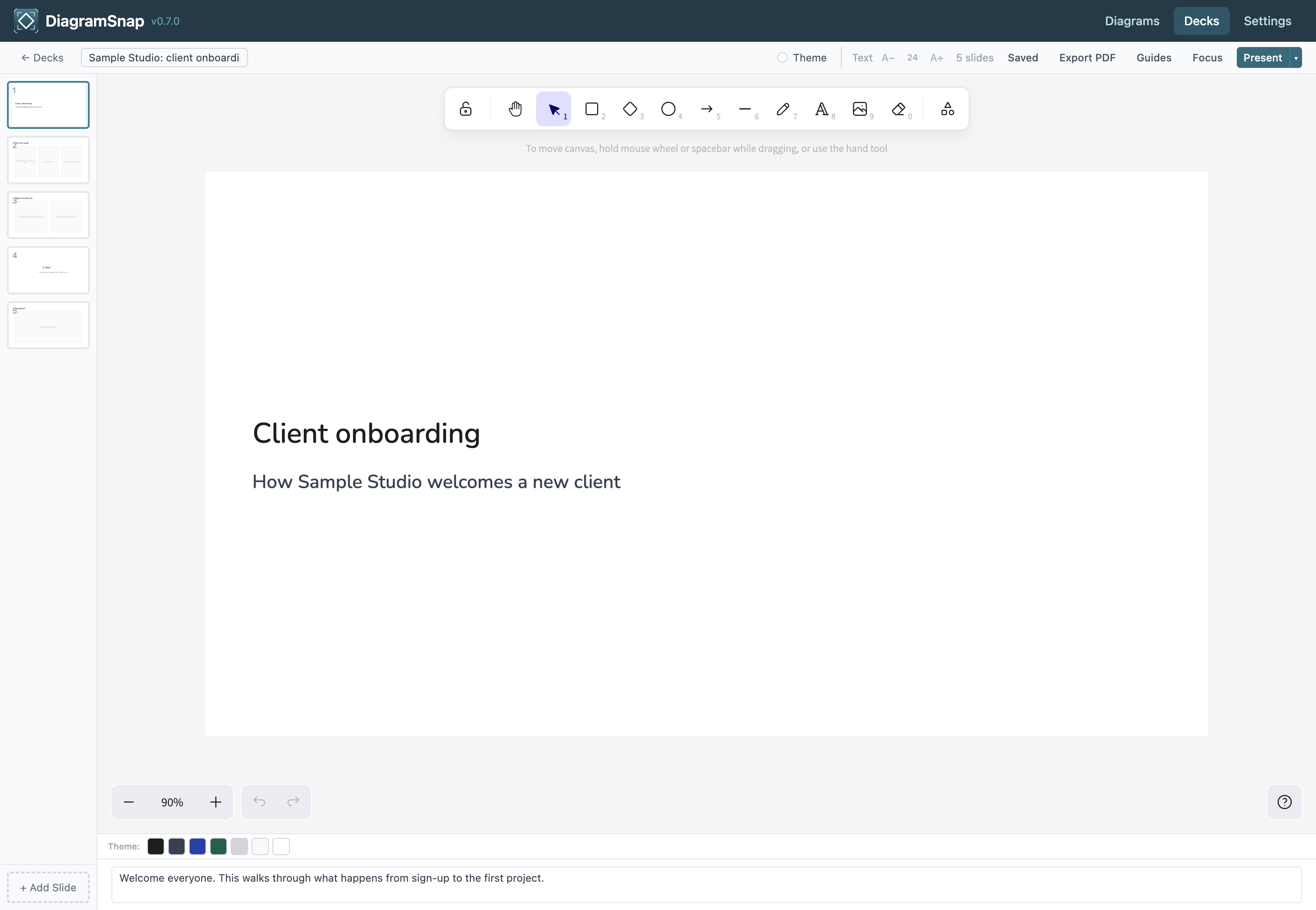The height and width of the screenshot is (910, 1316).
Task: Click the zoom in plus button
Action: point(215,802)
